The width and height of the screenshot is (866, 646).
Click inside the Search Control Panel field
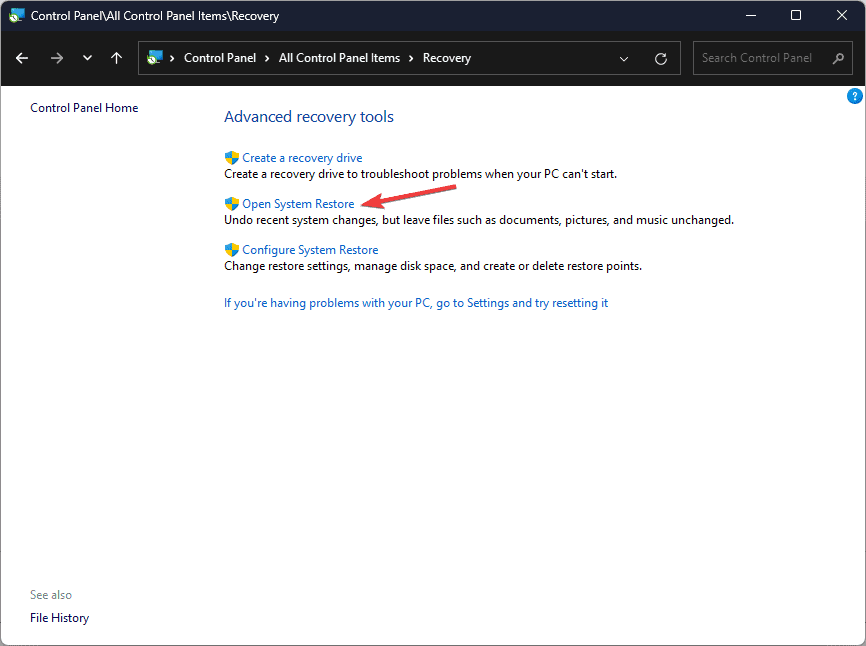pos(760,58)
